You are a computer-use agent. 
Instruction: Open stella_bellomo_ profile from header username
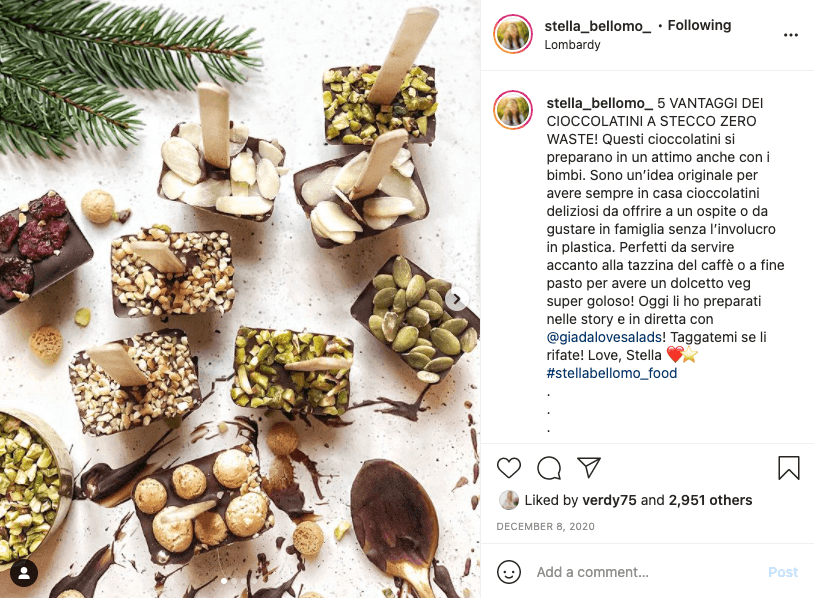598,26
